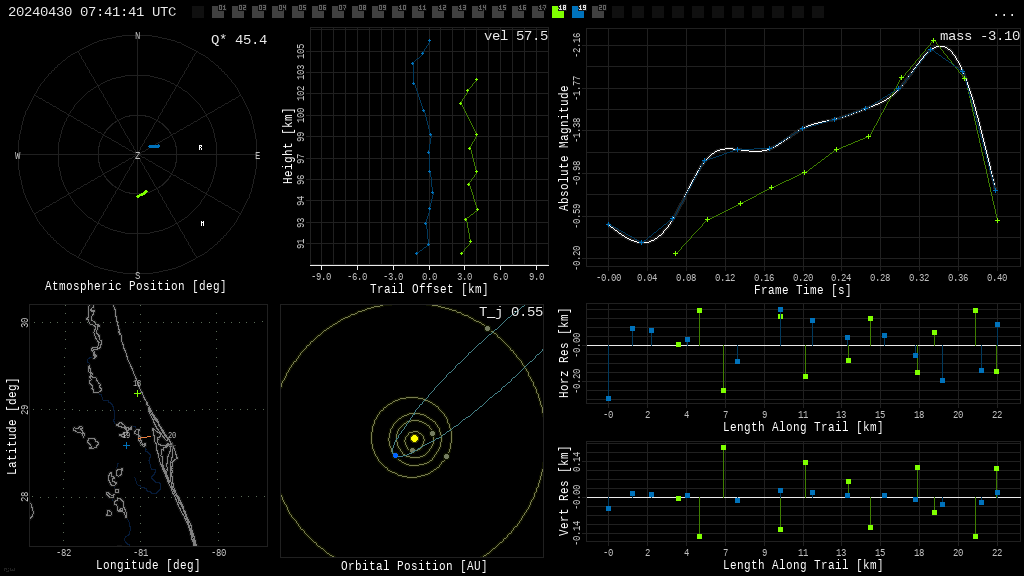Open the three-dot menu at top right
The height and width of the screenshot is (576, 1024).
(1003, 14)
